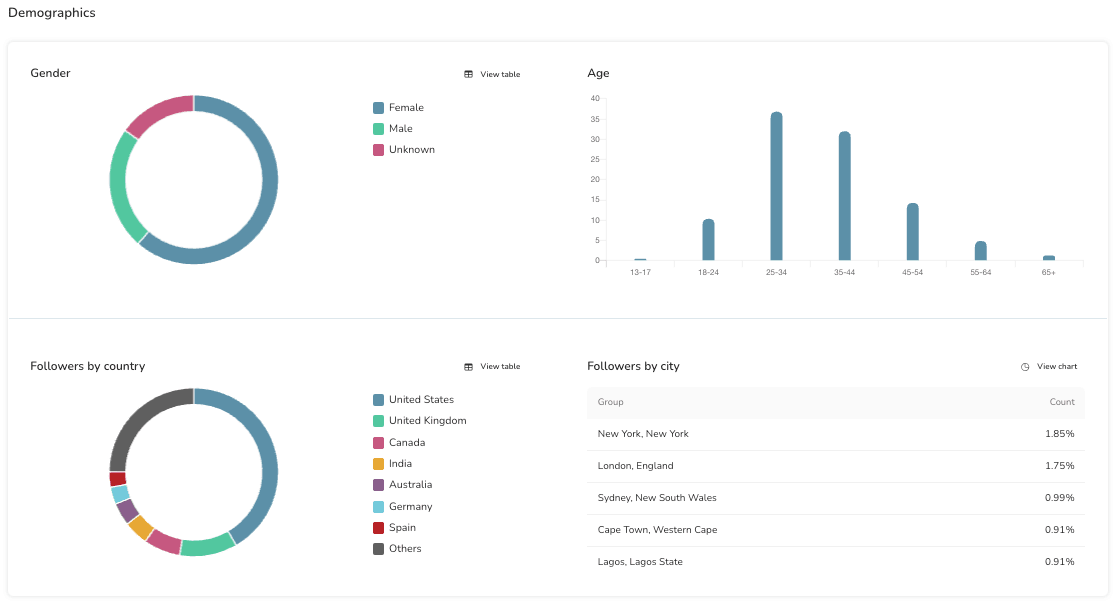This screenshot has width=1118, height=606.
Task: Switch Followers by city to View chart
Action: point(1056,367)
